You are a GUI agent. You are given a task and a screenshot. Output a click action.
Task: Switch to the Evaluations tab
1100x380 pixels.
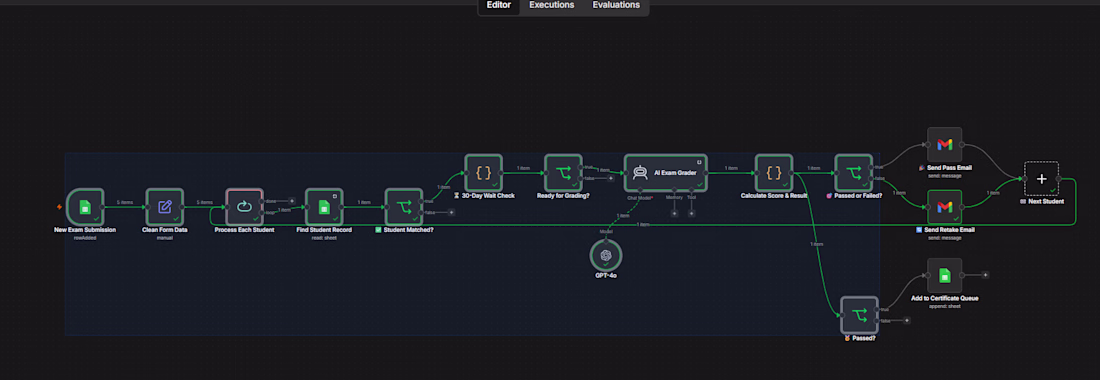point(616,5)
